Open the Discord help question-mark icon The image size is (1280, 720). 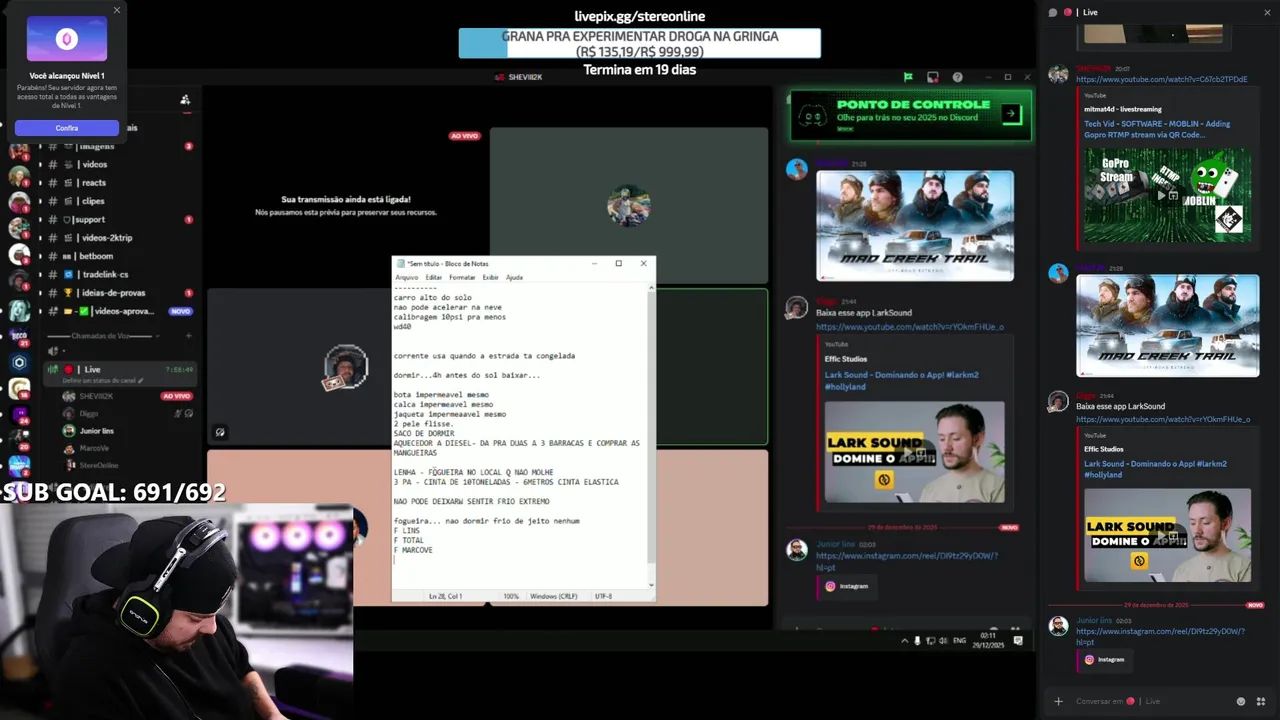click(957, 77)
